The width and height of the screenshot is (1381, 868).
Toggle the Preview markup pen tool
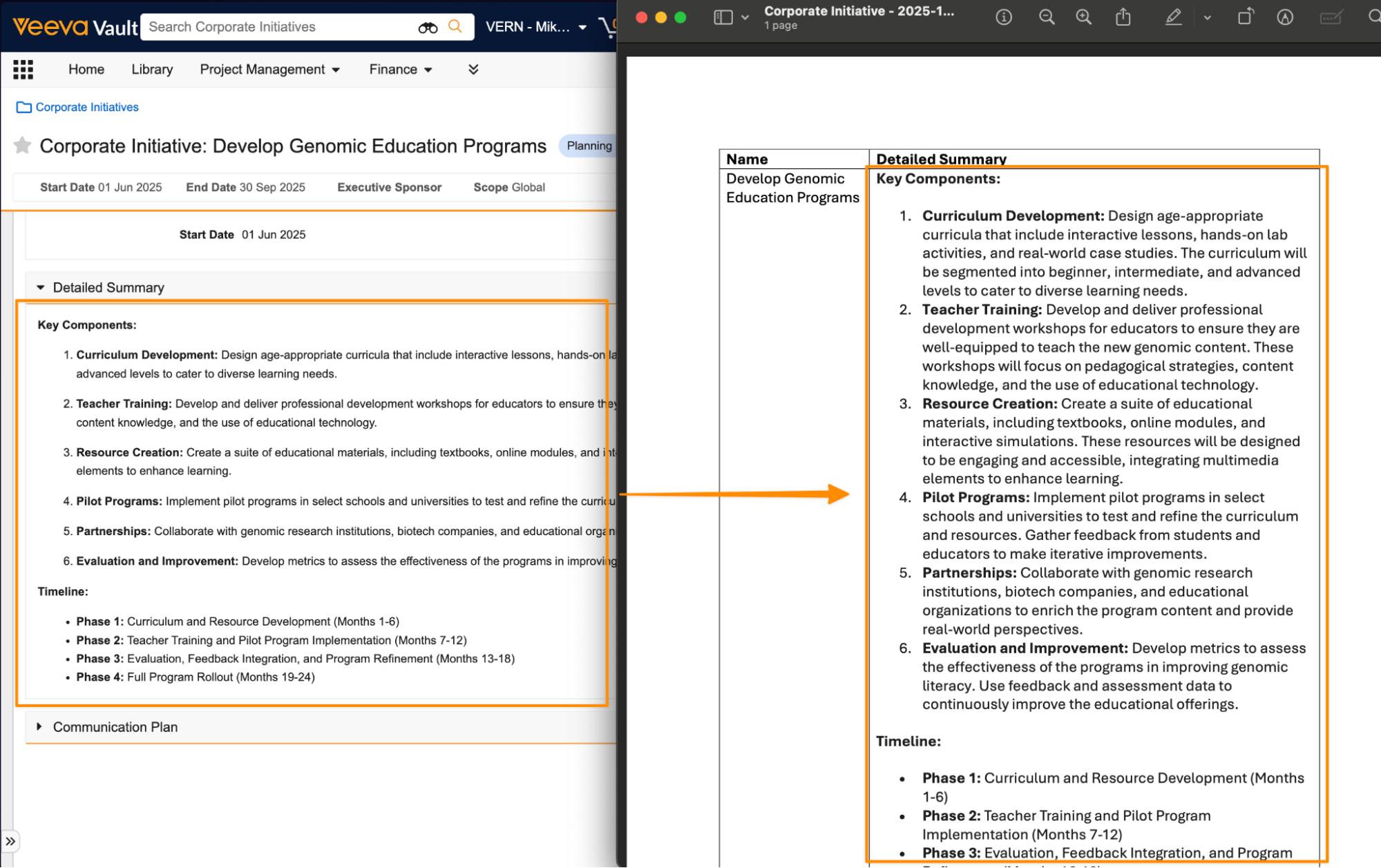[x=1173, y=17]
